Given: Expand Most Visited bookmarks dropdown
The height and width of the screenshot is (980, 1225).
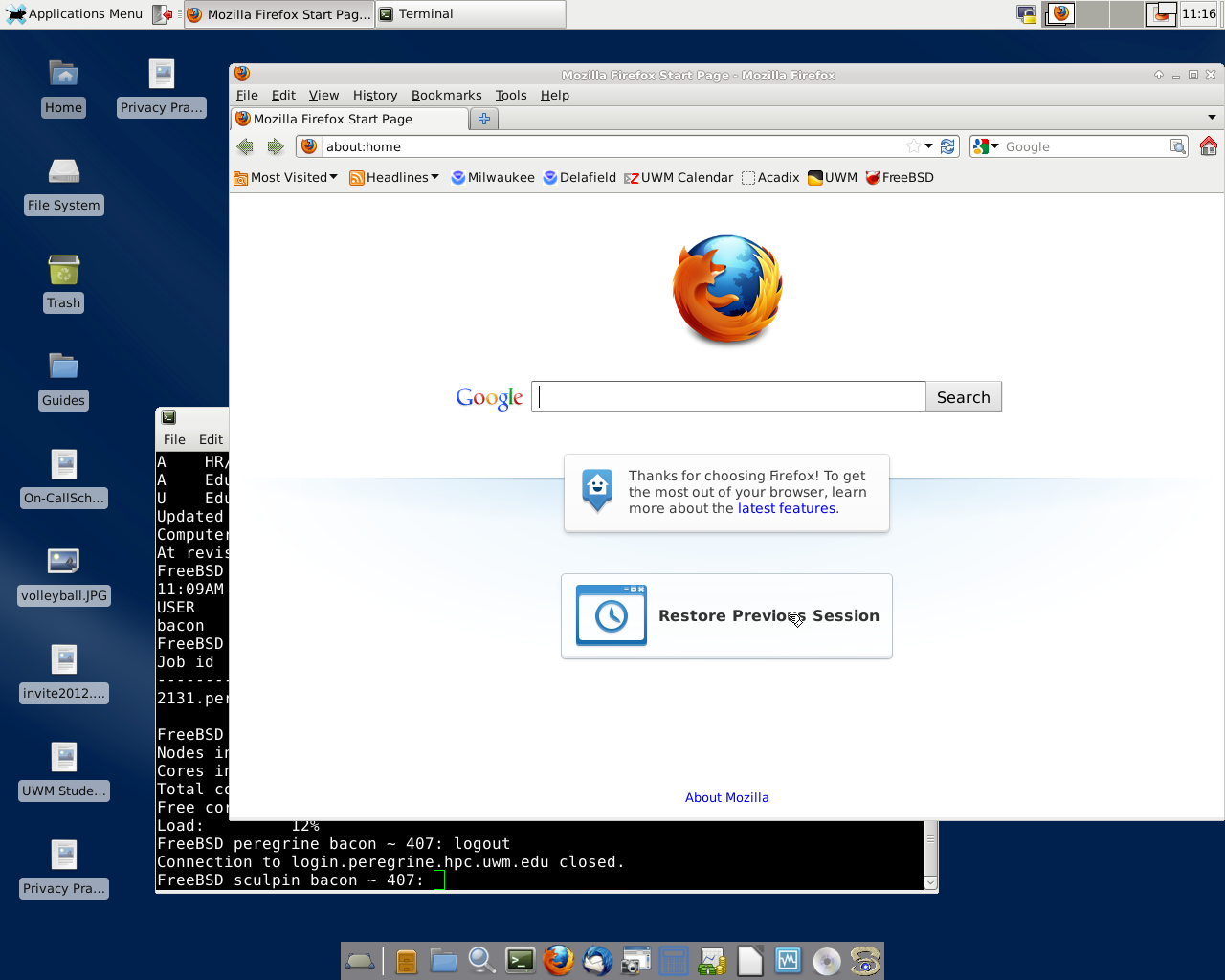Looking at the screenshot, I should (286, 177).
